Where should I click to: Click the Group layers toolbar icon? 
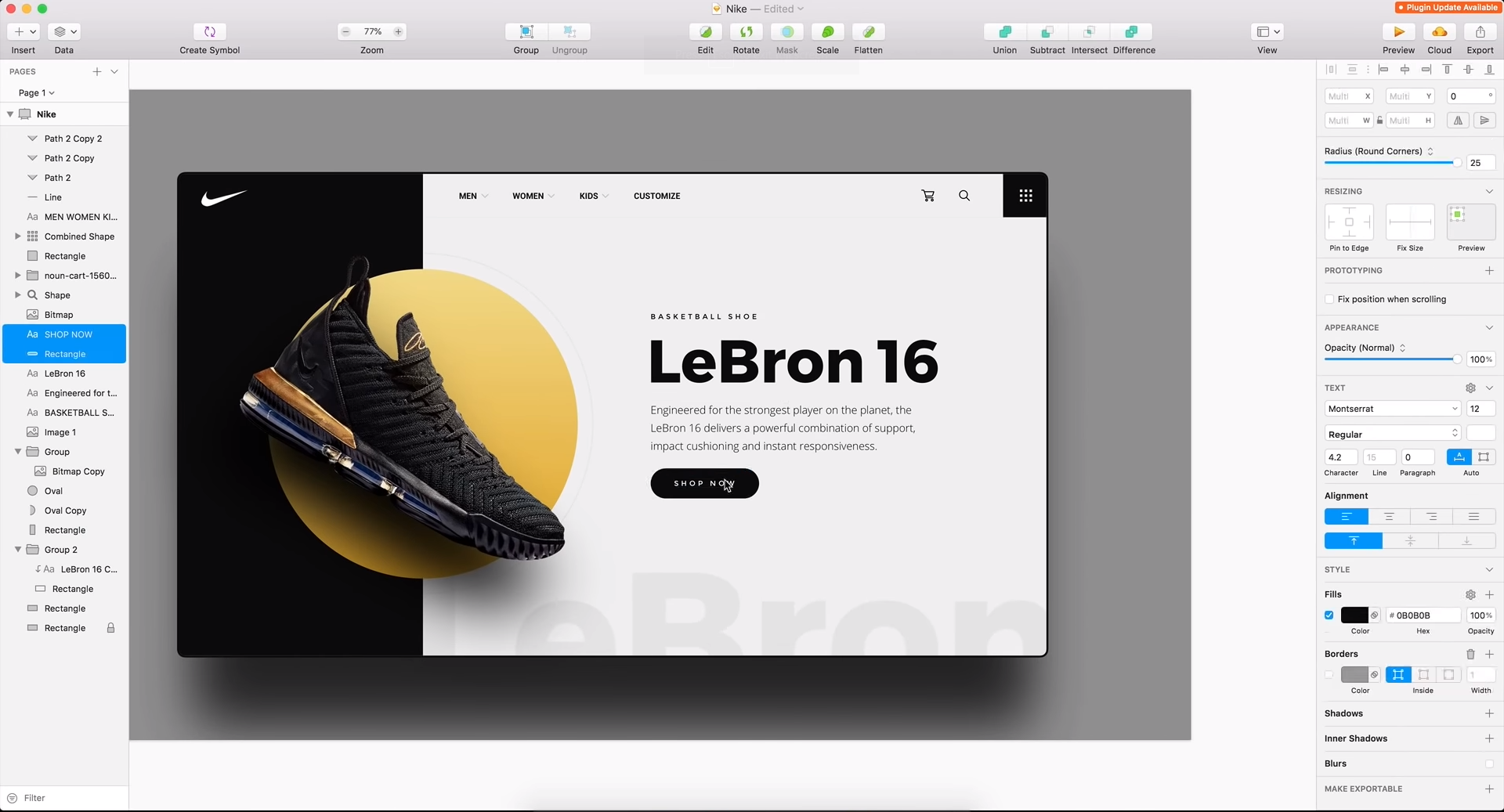pyautogui.click(x=526, y=32)
